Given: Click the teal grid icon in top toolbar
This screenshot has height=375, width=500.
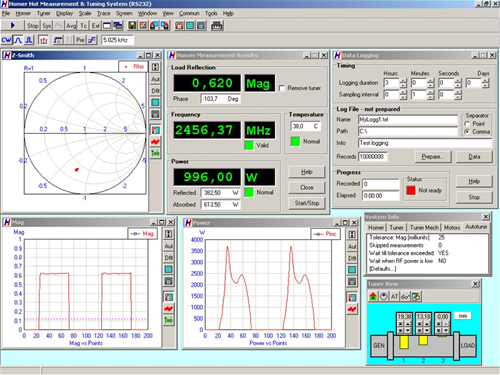Looking at the screenshot, I should (190, 26).
